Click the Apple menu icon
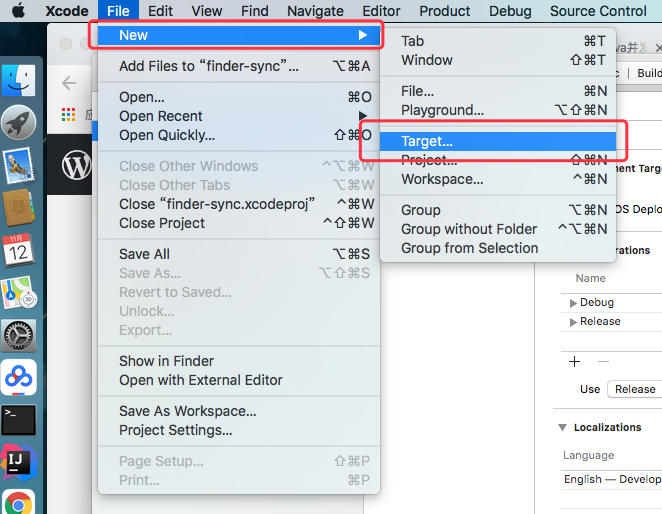662x514 pixels. coord(19,11)
